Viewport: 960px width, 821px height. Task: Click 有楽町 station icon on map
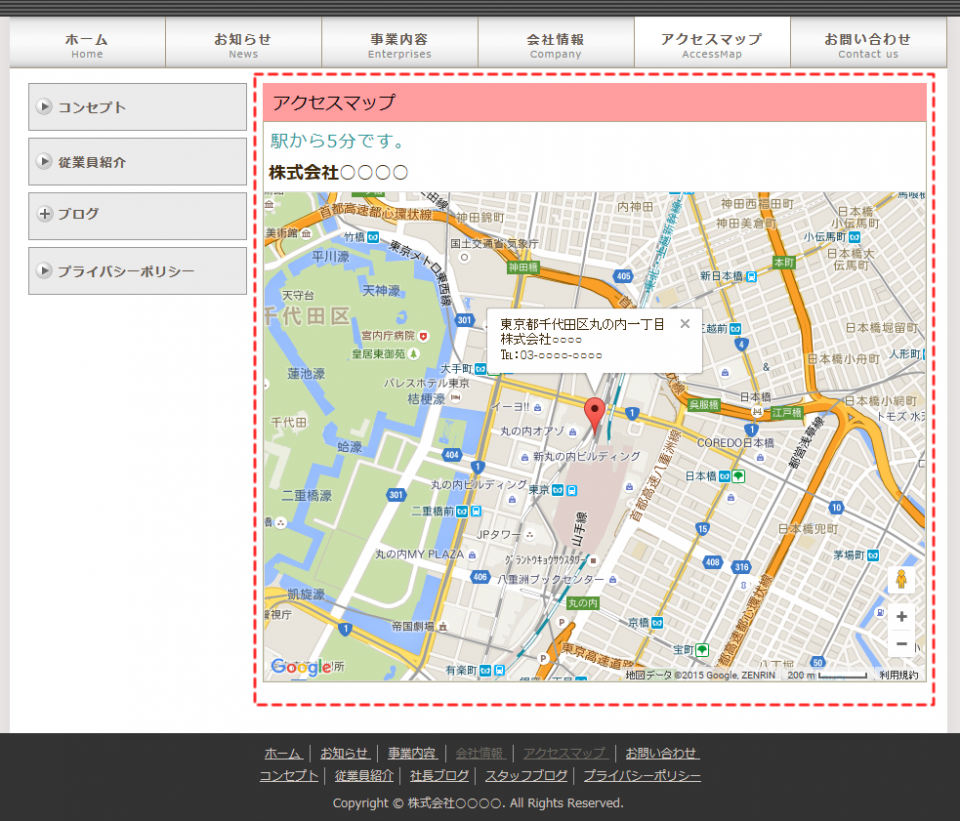click(x=492, y=670)
